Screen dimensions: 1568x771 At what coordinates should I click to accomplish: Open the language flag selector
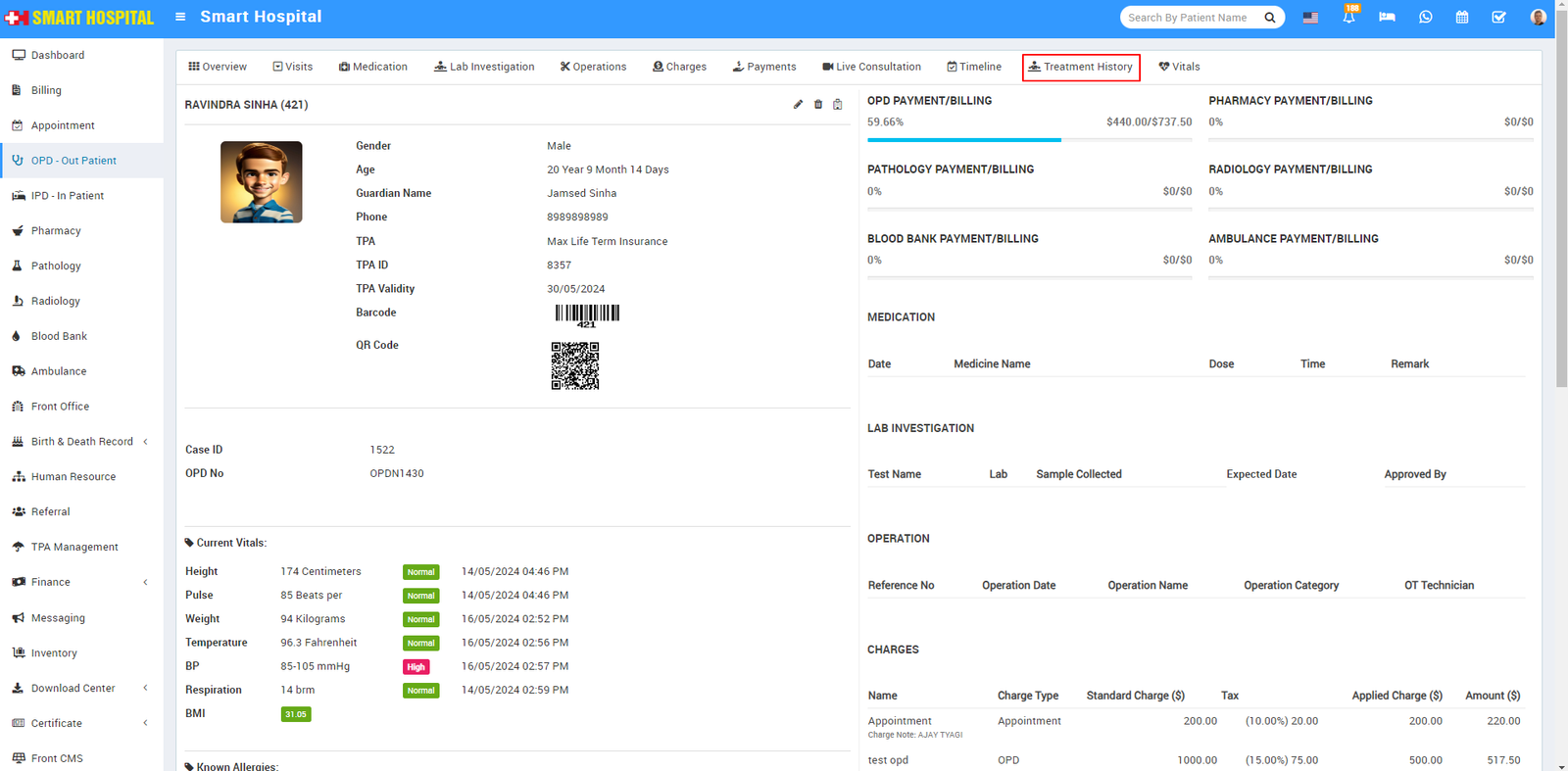point(1310,18)
